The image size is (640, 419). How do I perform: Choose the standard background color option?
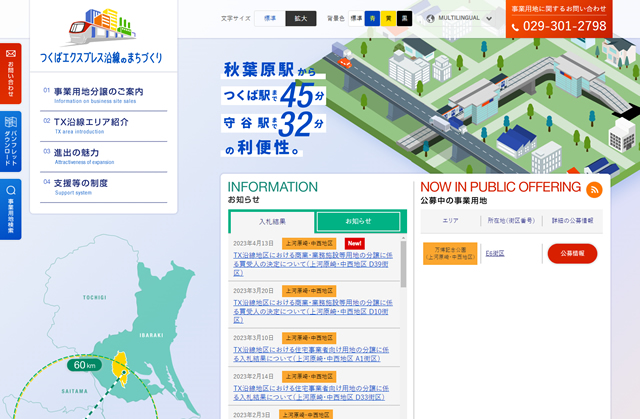coord(356,18)
